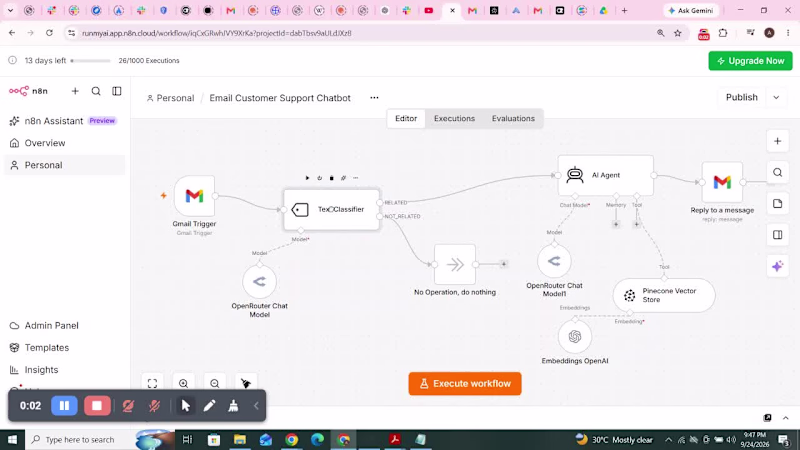
Task: Collapse the left sidebar
Action: (x=117, y=91)
